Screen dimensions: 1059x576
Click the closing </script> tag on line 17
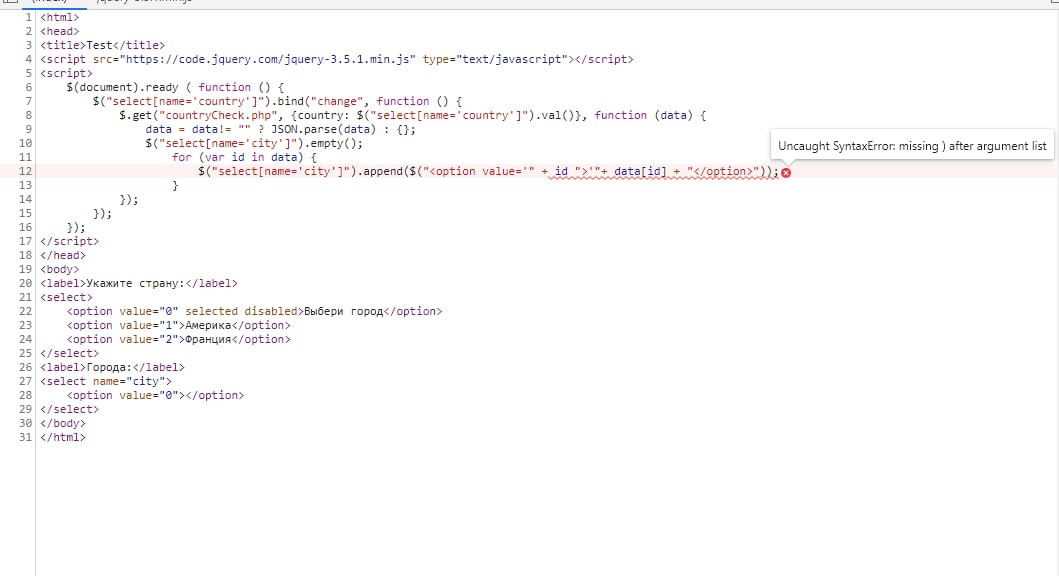(x=70, y=241)
